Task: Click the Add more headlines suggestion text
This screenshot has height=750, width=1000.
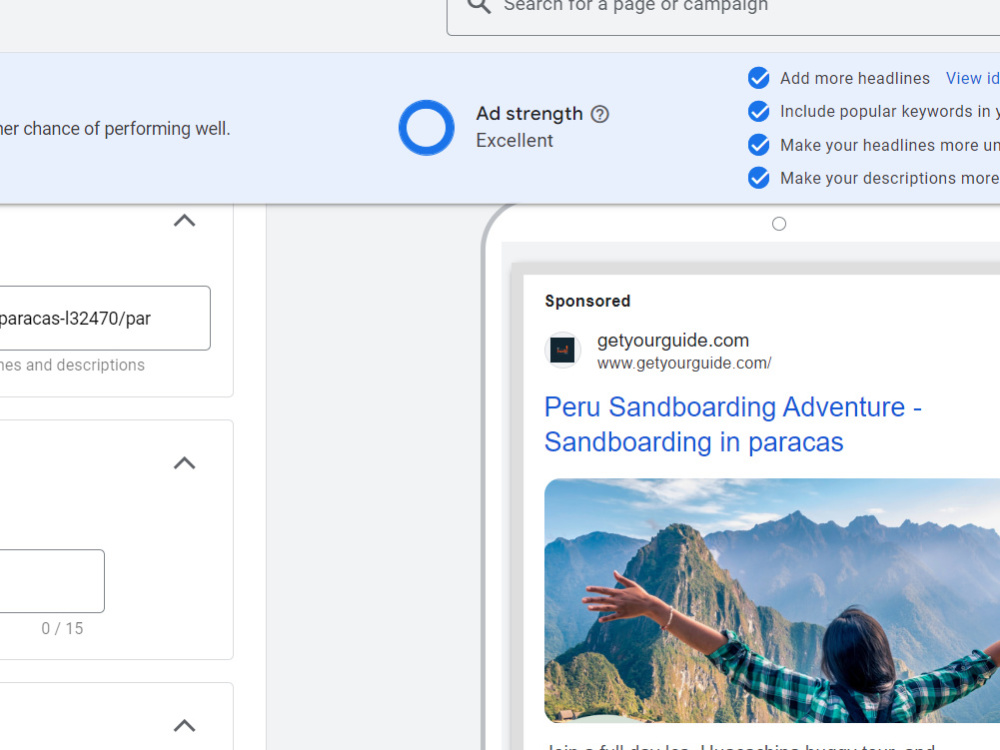Action: pos(855,78)
